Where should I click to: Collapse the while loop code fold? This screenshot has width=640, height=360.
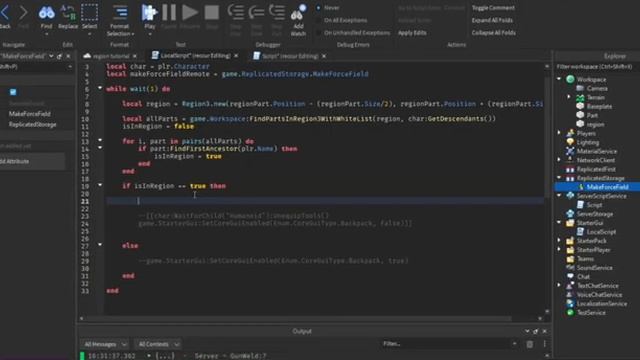click(100, 88)
